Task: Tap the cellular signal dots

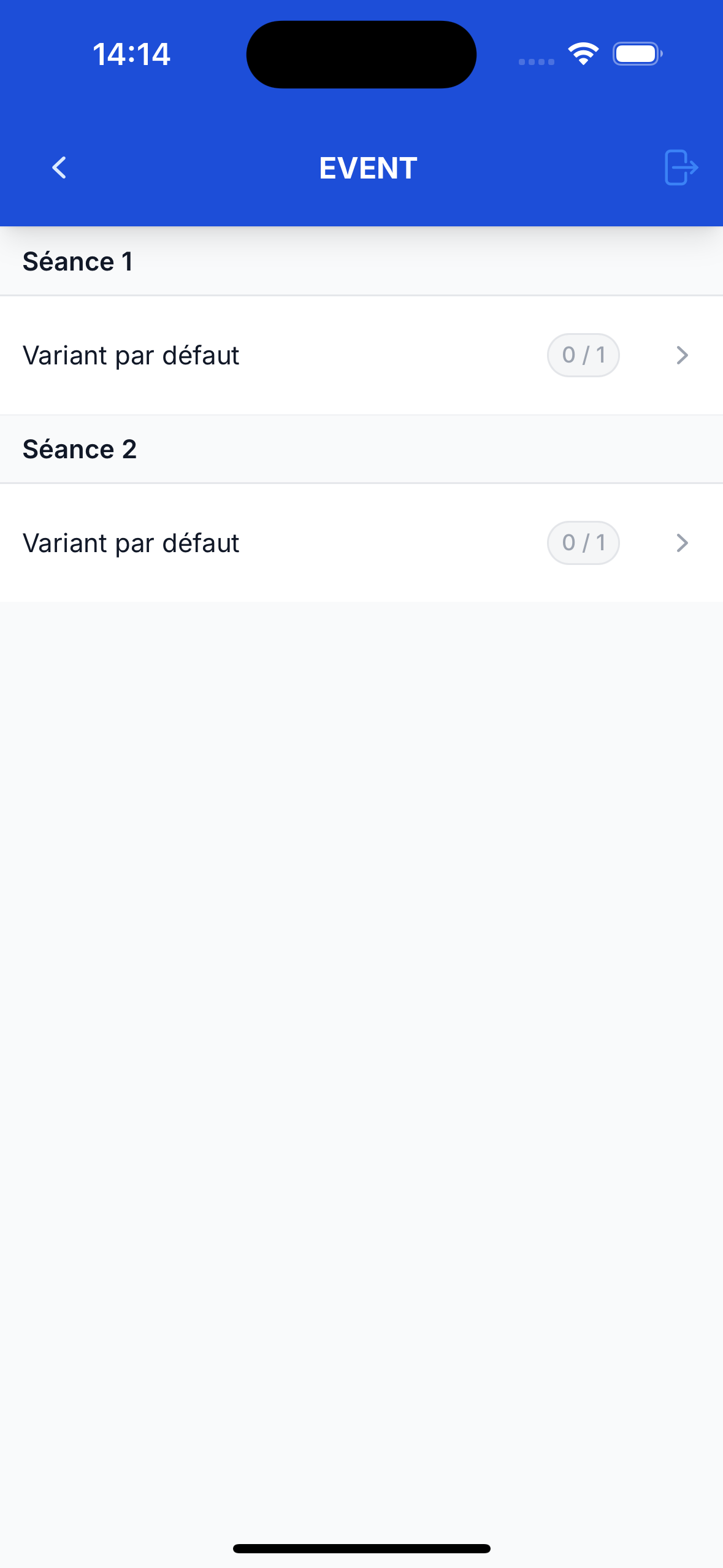Action: pos(536,61)
